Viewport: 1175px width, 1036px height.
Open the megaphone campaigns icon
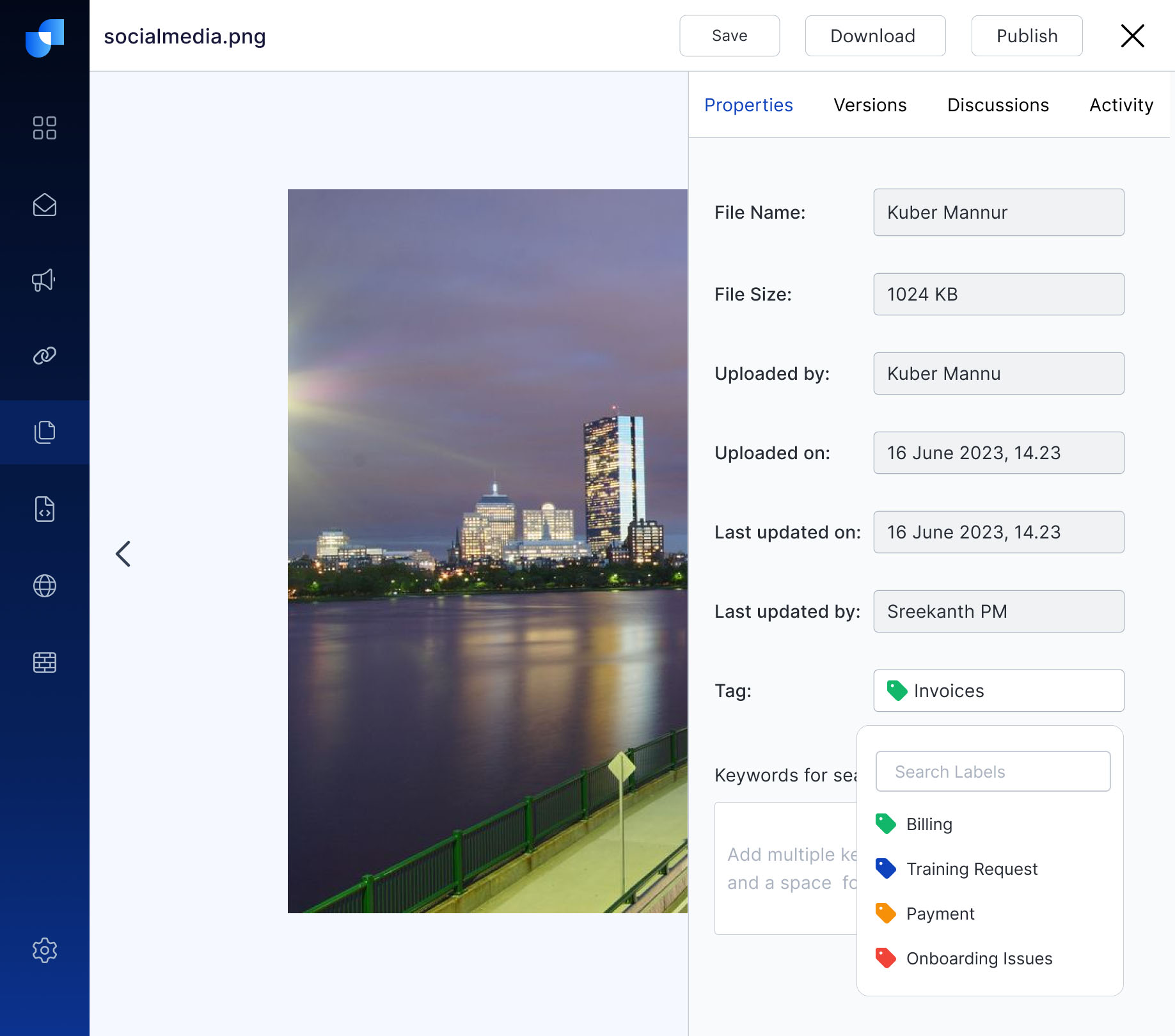click(44, 280)
